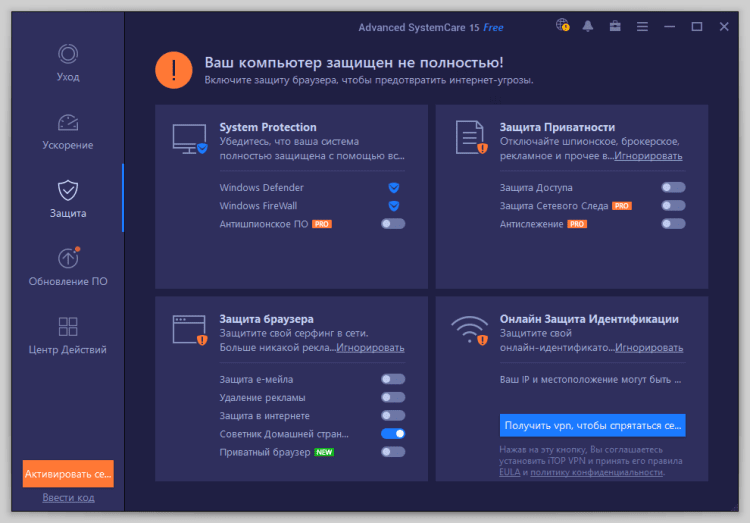
Task: Click the Advanced SystemCare 15 Free title
Action: point(431,28)
